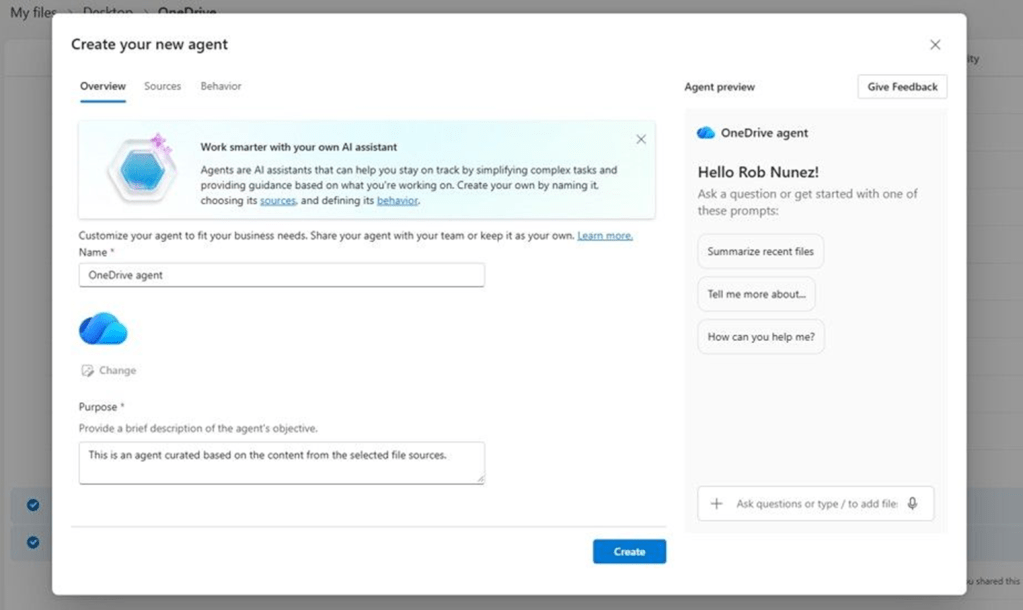Click the Give Feedback button
The height and width of the screenshot is (610, 1023).
[x=902, y=87]
